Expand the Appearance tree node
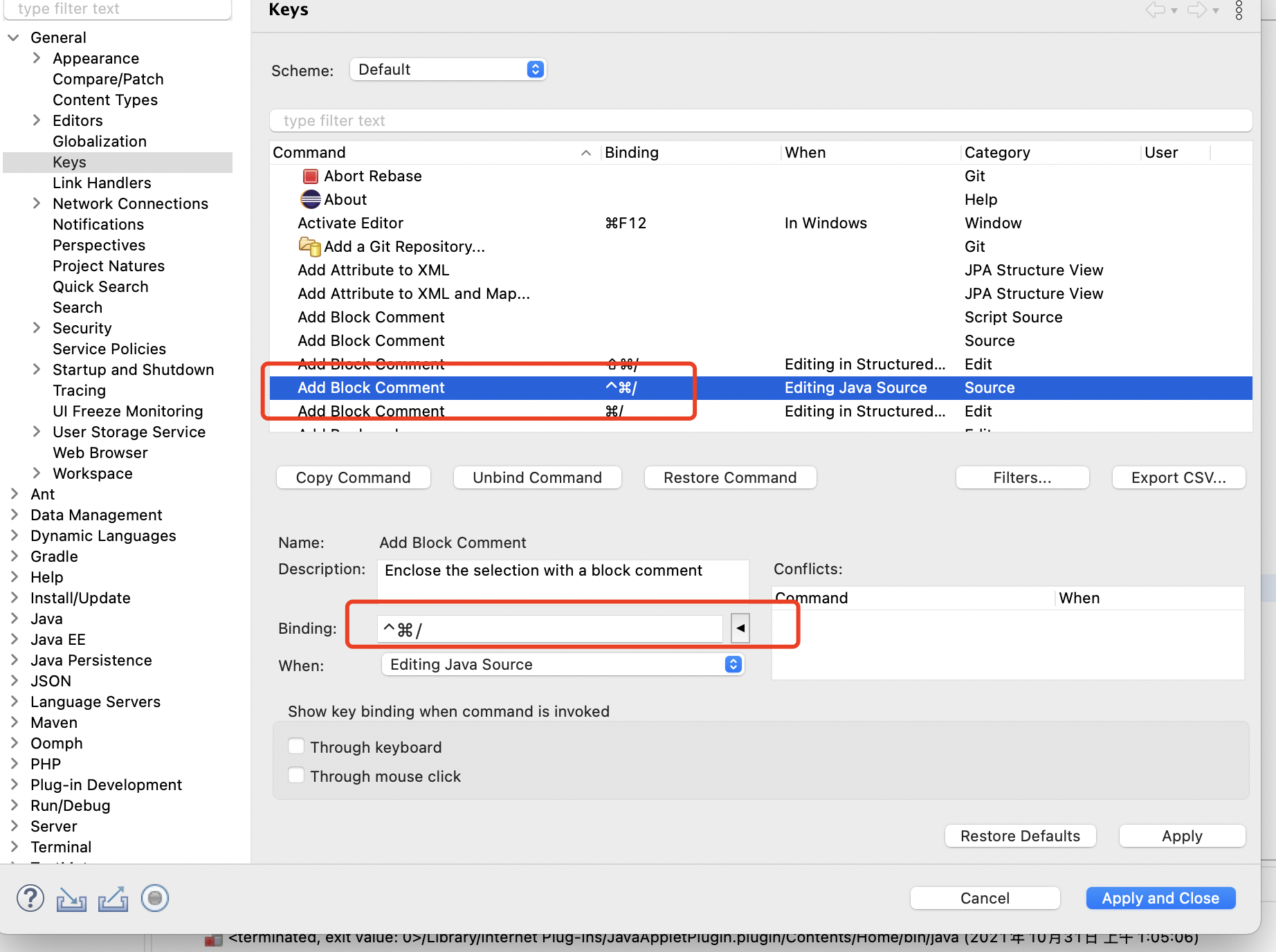Image resolution: width=1276 pixels, height=952 pixels. click(x=37, y=58)
